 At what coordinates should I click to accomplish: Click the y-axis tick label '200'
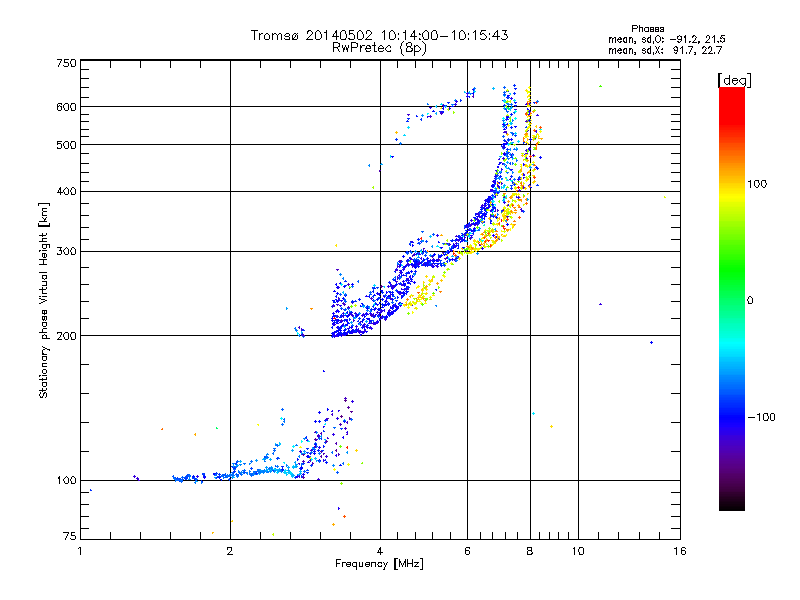coord(66,336)
